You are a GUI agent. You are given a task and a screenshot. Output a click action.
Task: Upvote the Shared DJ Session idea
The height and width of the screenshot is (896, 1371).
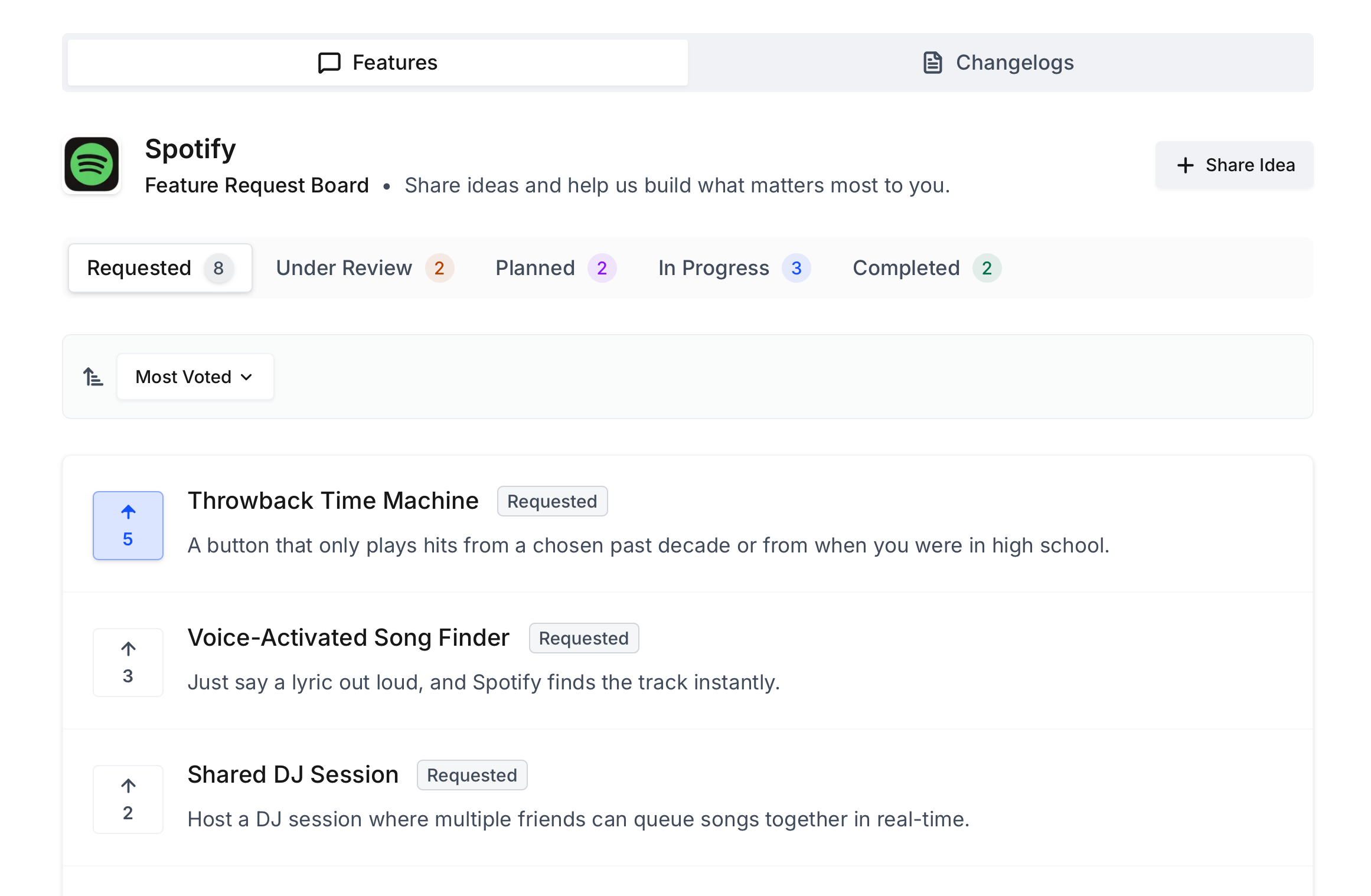click(x=128, y=799)
